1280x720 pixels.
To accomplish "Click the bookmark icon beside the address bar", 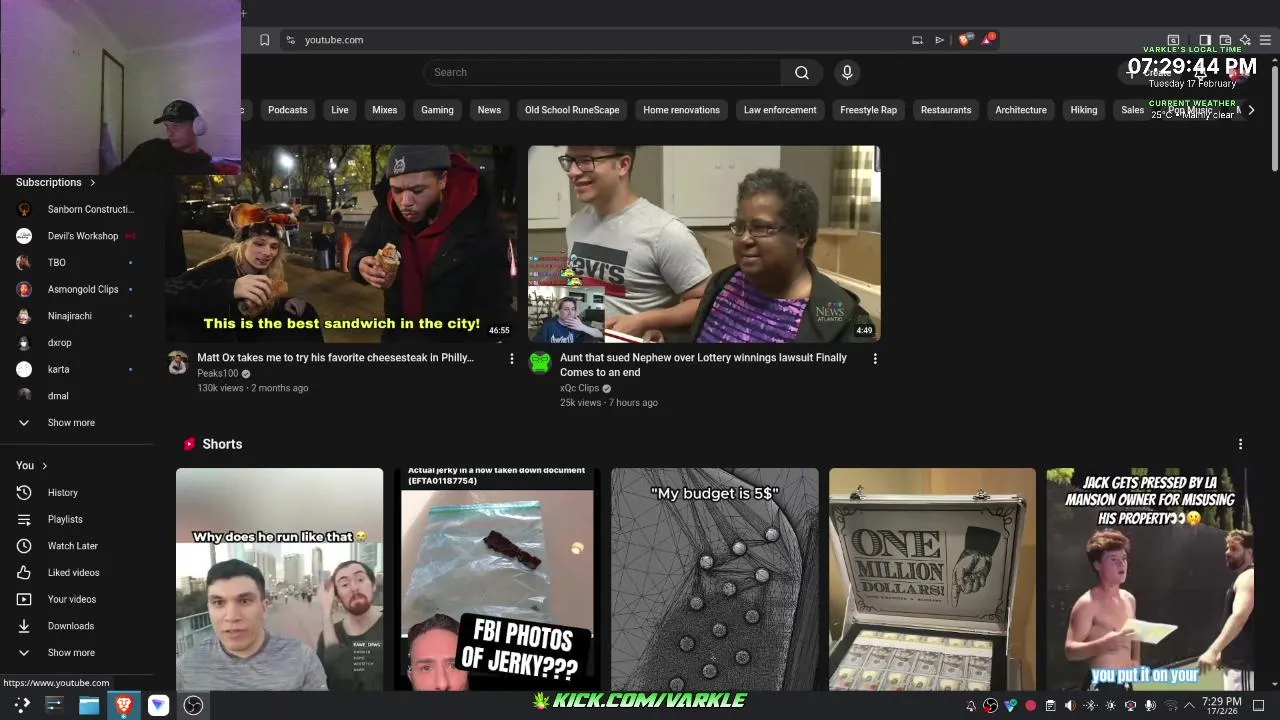I will pos(264,40).
